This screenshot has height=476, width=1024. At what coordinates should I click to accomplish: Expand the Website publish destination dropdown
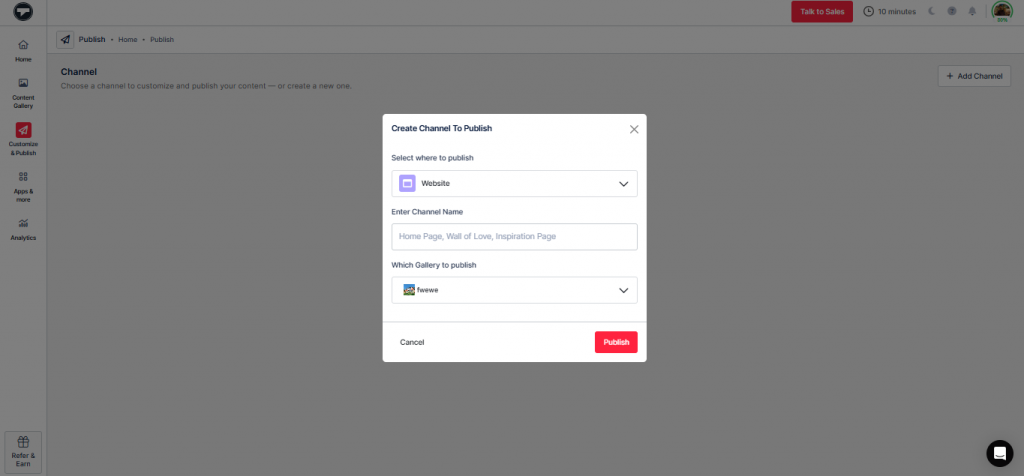pyautogui.click(x=514, y=184)
